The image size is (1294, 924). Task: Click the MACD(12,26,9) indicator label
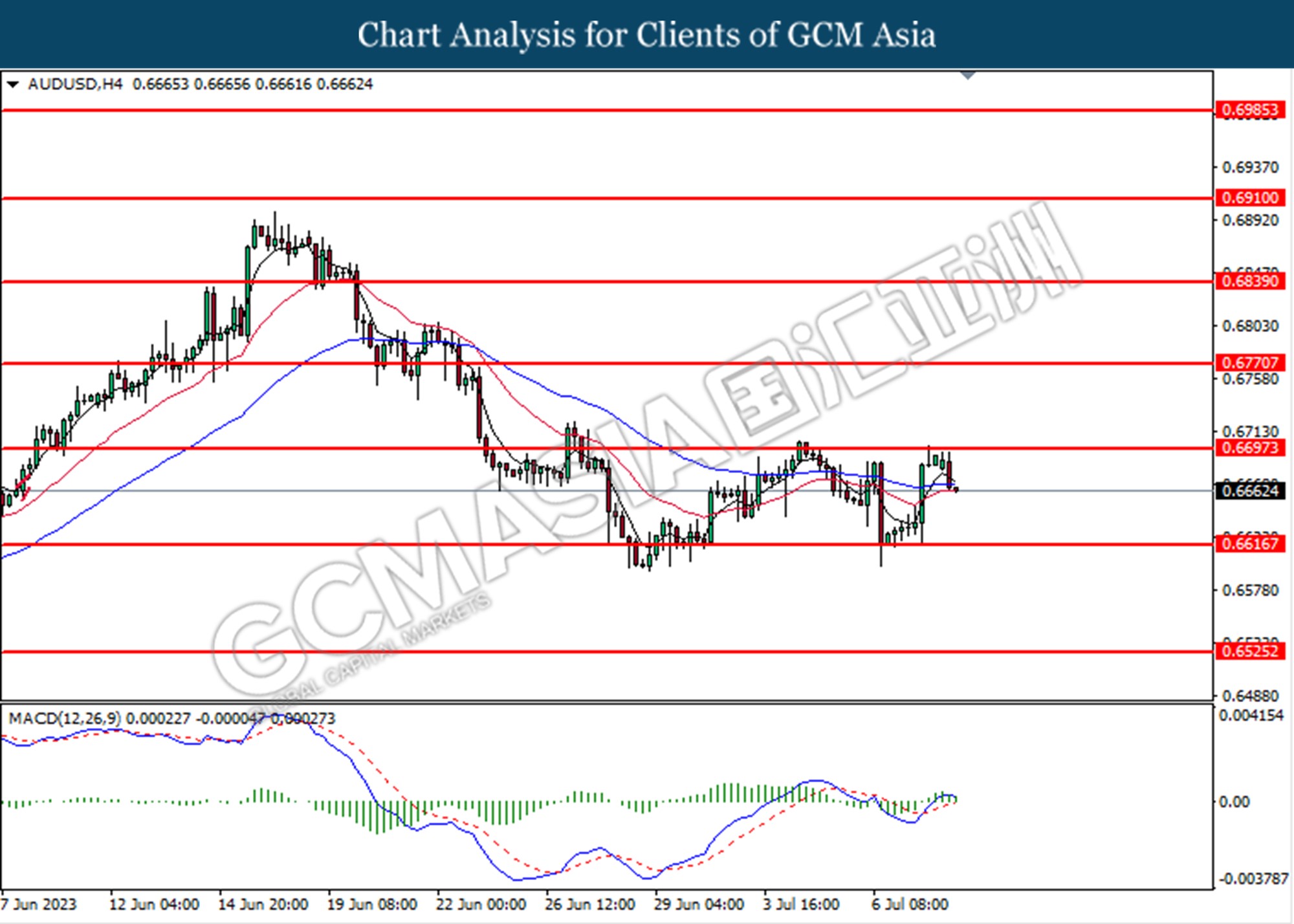point(65,718)
